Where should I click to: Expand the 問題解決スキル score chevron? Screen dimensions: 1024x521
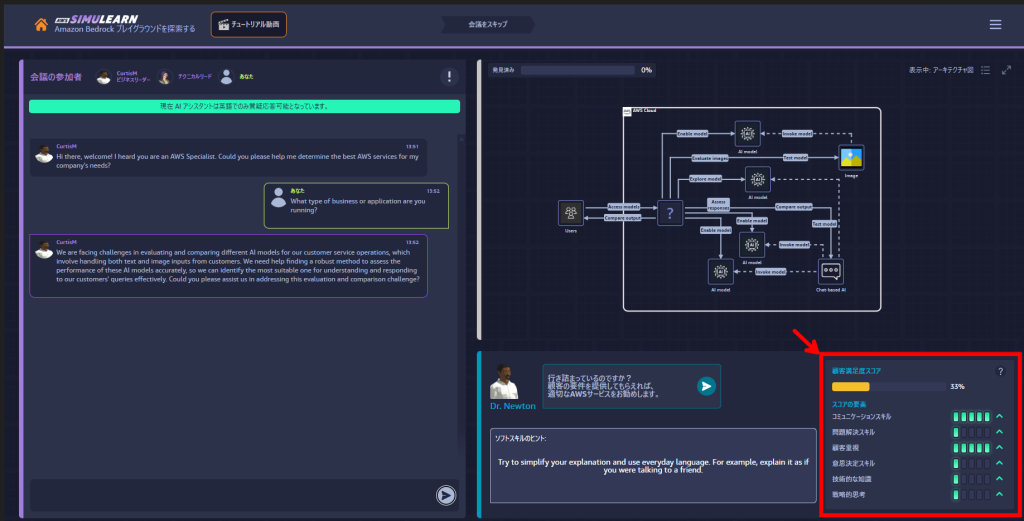point(999,432)
